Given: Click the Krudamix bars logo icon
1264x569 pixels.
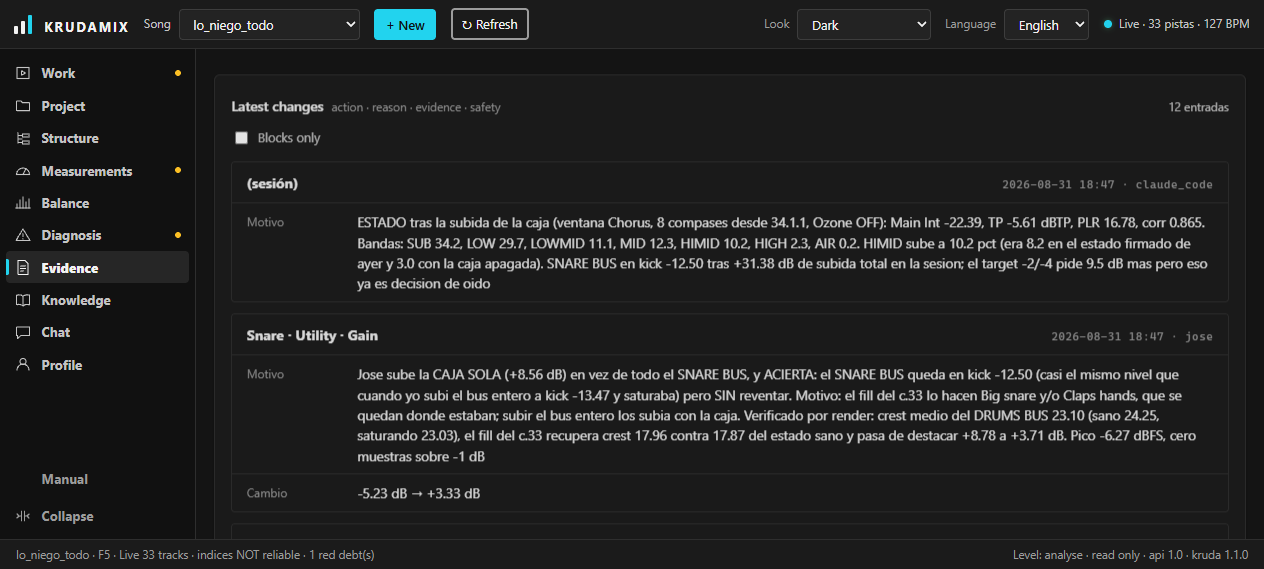Looking at the screenshot, I should pos(22,25).
